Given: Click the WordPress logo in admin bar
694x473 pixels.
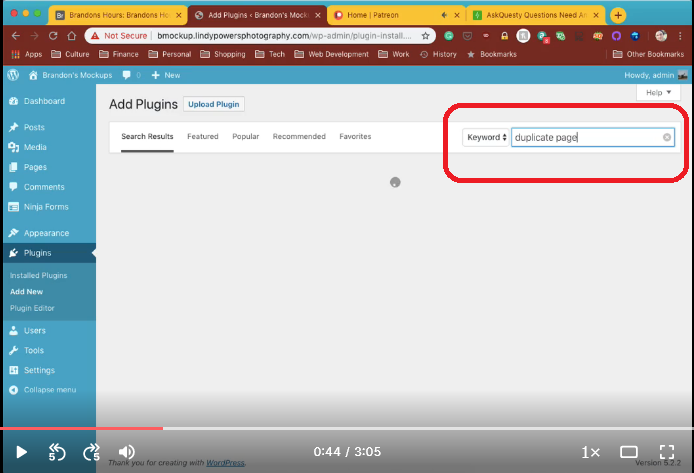Looking at the screenshot, I should click(13, 75).
